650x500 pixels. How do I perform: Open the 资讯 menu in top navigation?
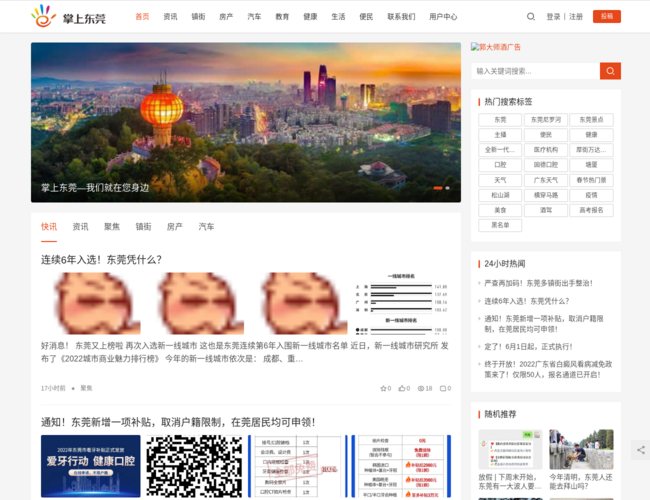170,17
